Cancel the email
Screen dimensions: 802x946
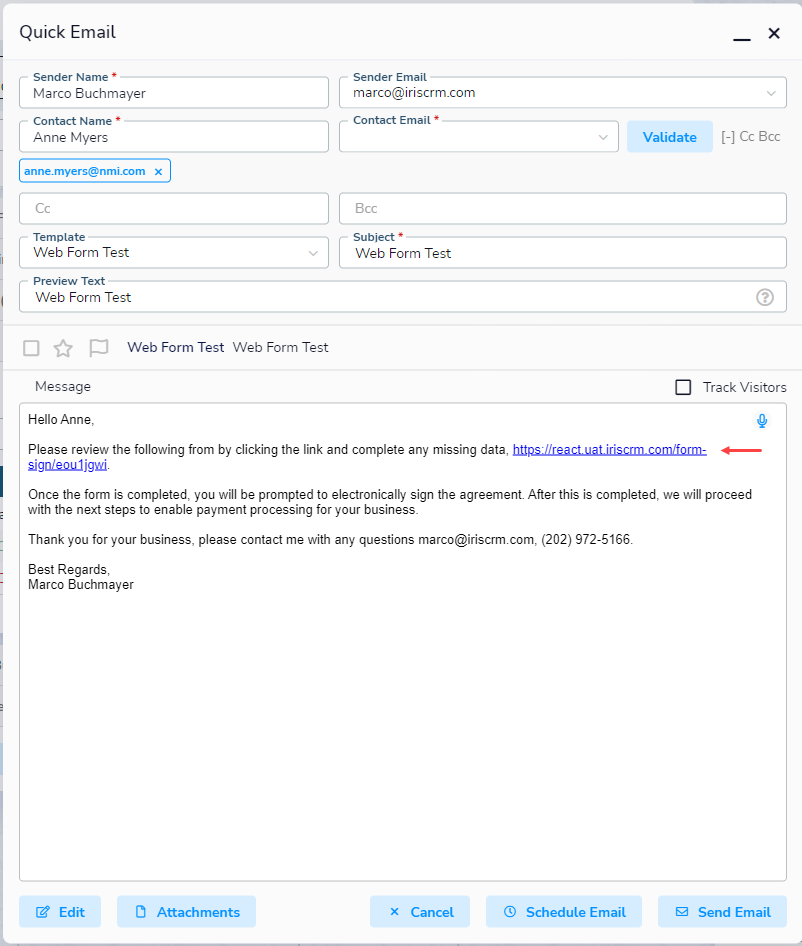420,912
